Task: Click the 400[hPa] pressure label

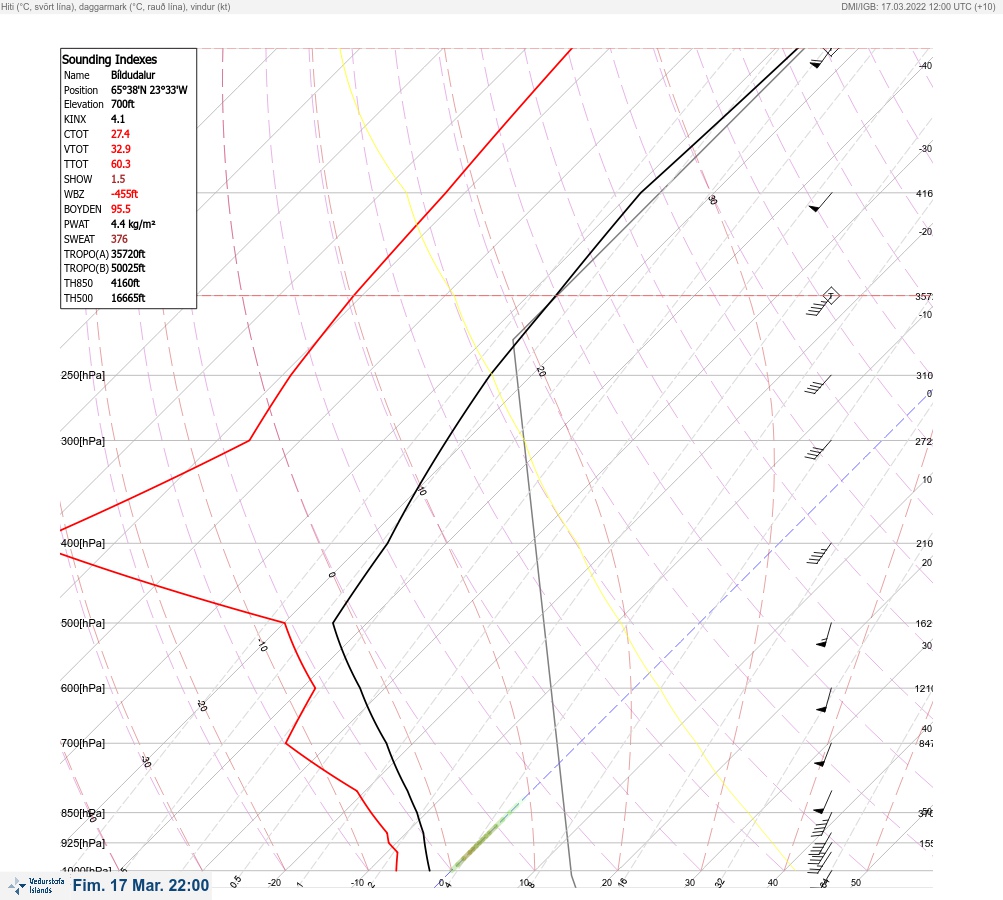Action: (83, 543)
